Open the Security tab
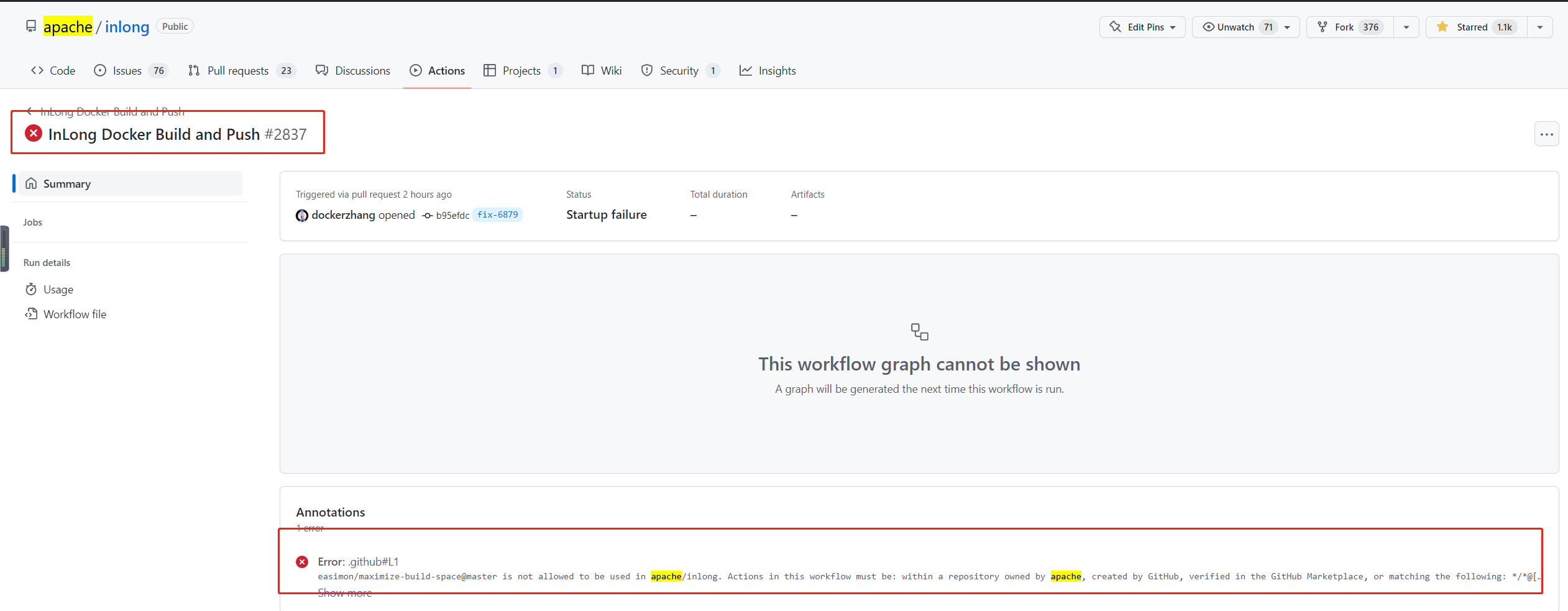The image size is (1568, 611). [681, 70]
